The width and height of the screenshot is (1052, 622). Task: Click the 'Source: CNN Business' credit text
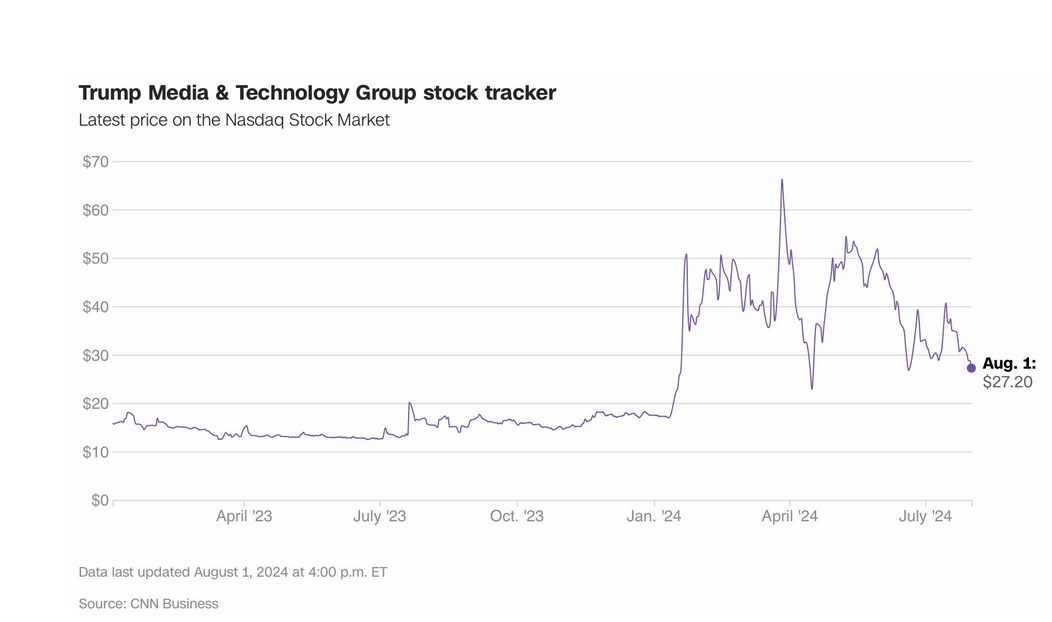coord(148,604)
